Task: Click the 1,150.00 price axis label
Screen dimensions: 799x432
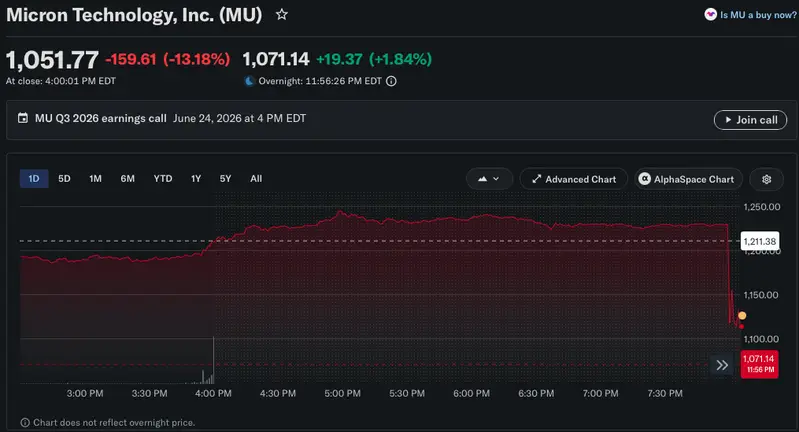Action: (760, 295)
